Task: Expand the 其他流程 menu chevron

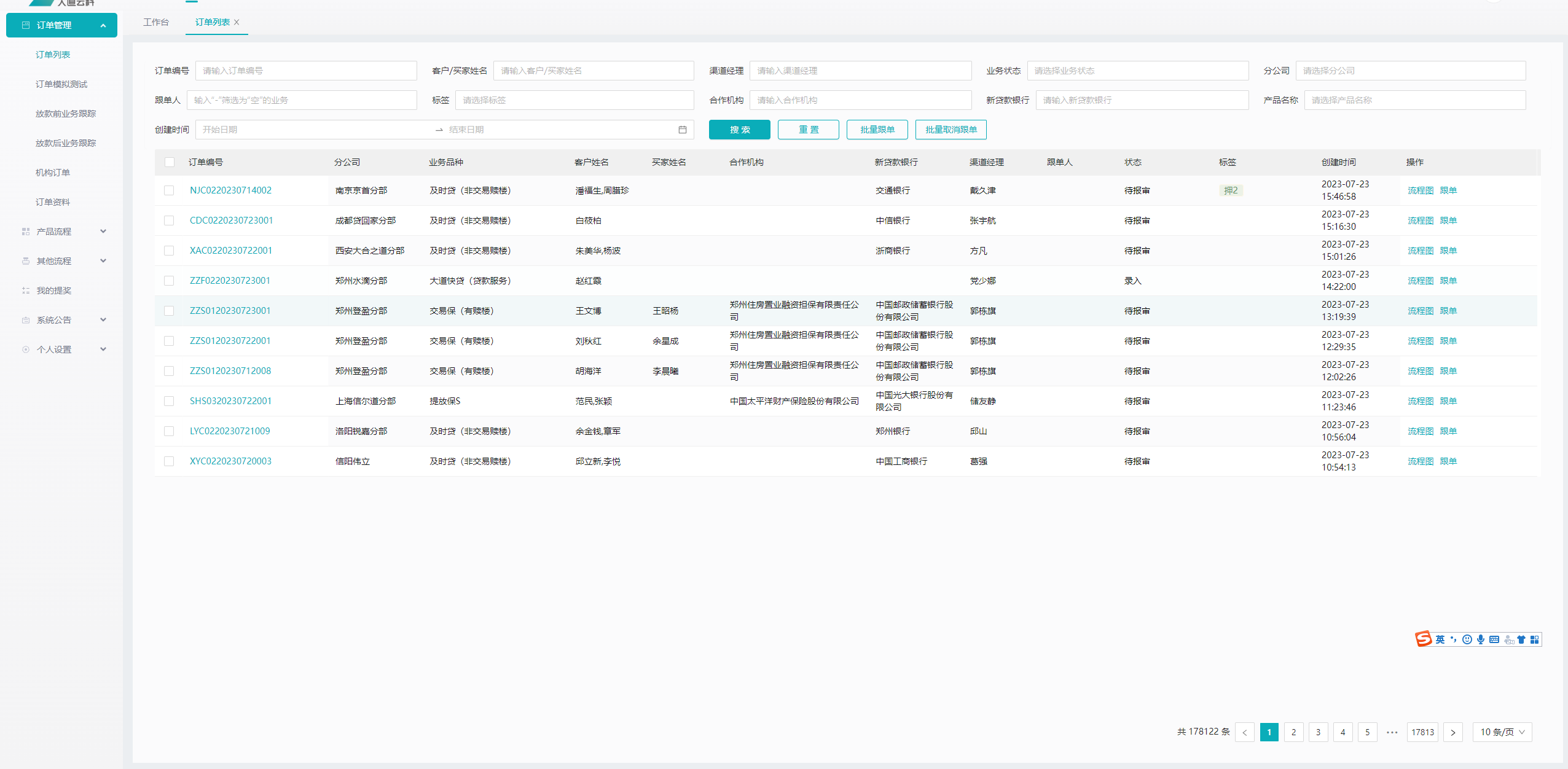Action: tap(103, 261)
